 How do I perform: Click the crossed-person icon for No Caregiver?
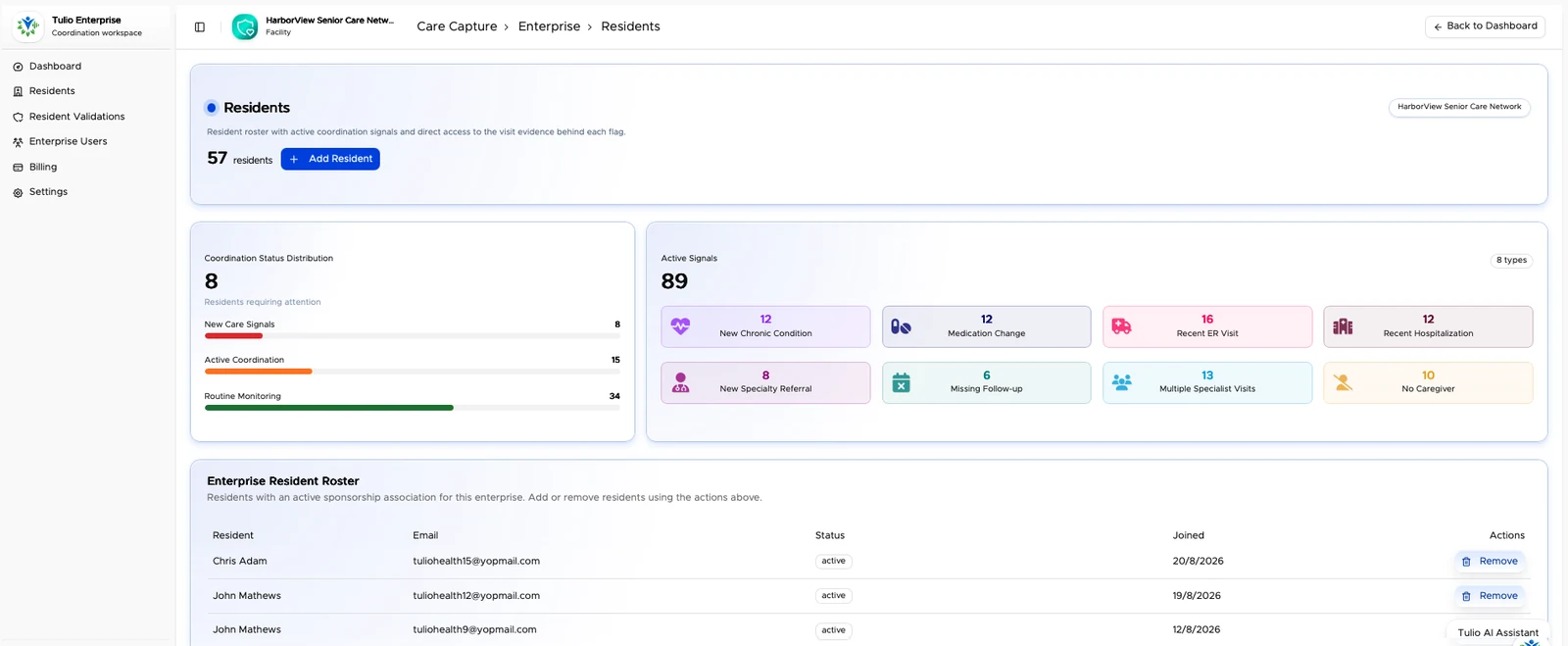pyautogui.click(x=1343, y=382)
